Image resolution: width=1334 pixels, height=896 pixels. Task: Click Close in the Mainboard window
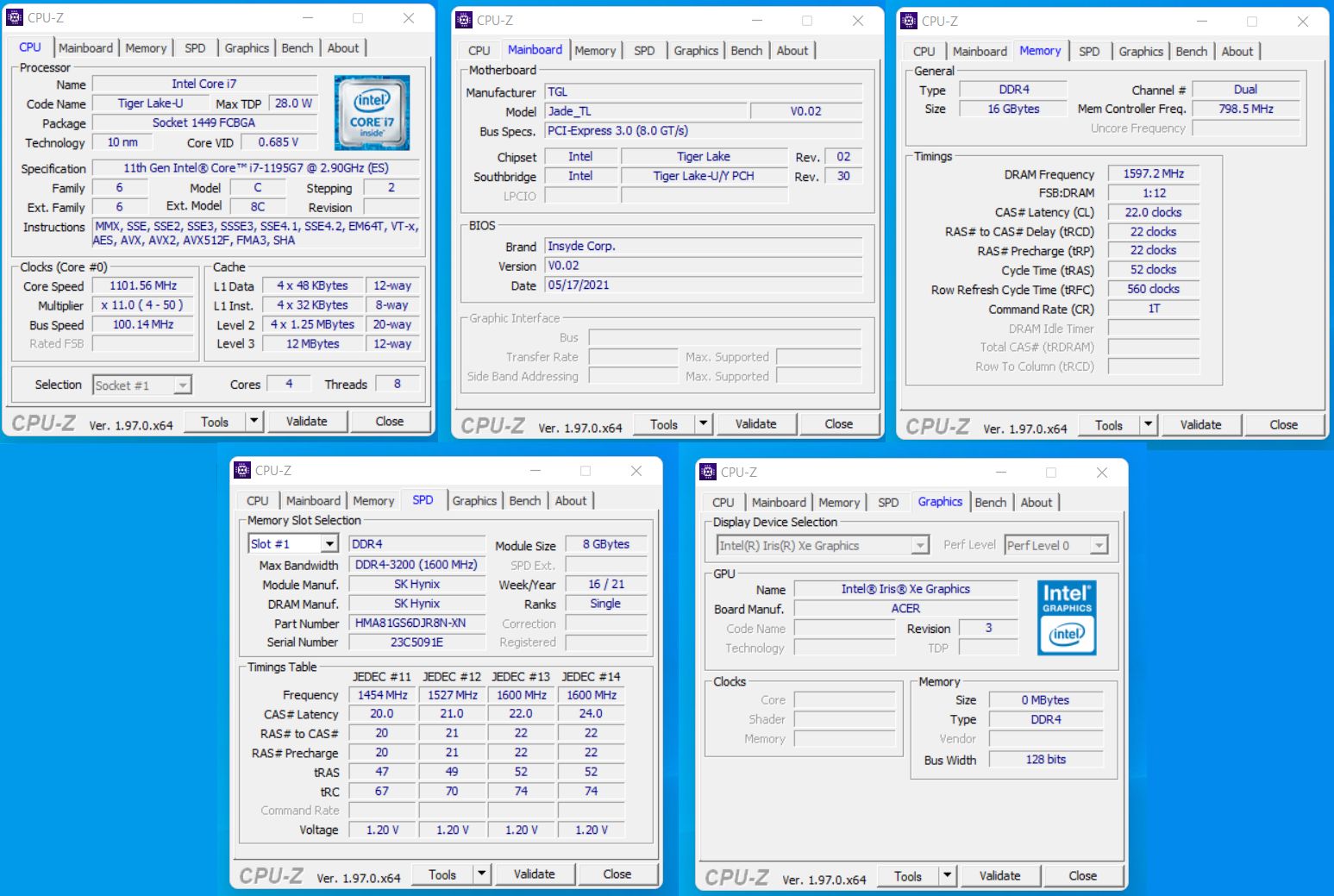(x=838, y=423)
